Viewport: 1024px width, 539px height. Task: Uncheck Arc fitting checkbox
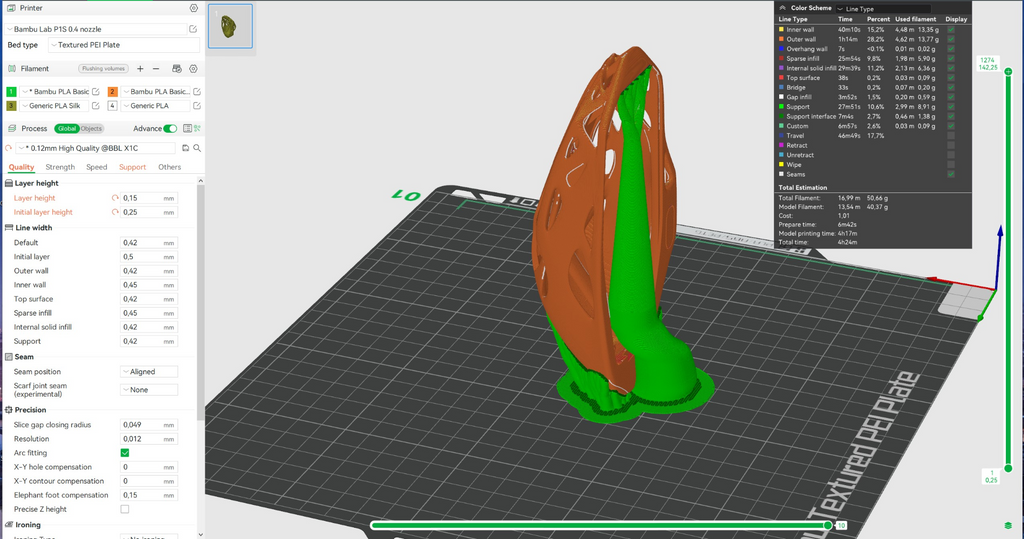coord(125,453)
